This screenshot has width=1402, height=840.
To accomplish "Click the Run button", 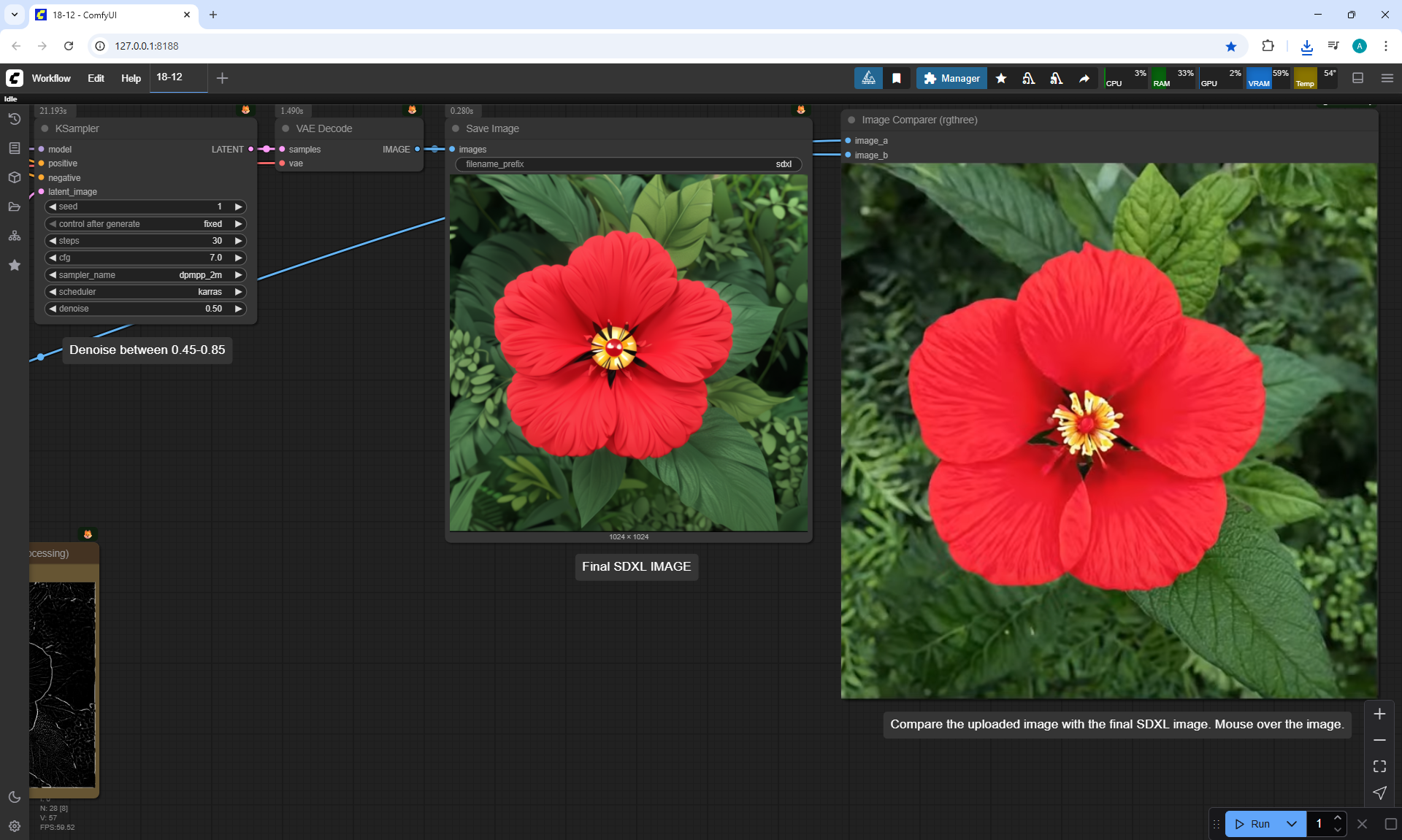I will pyautogui.click(x=1253, y=824).
